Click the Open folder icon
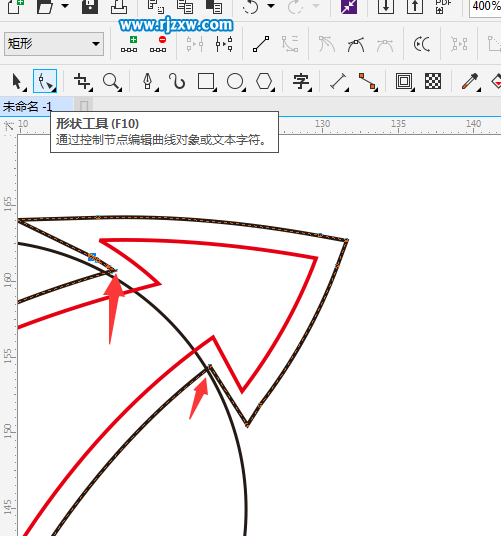 [45, 6]
